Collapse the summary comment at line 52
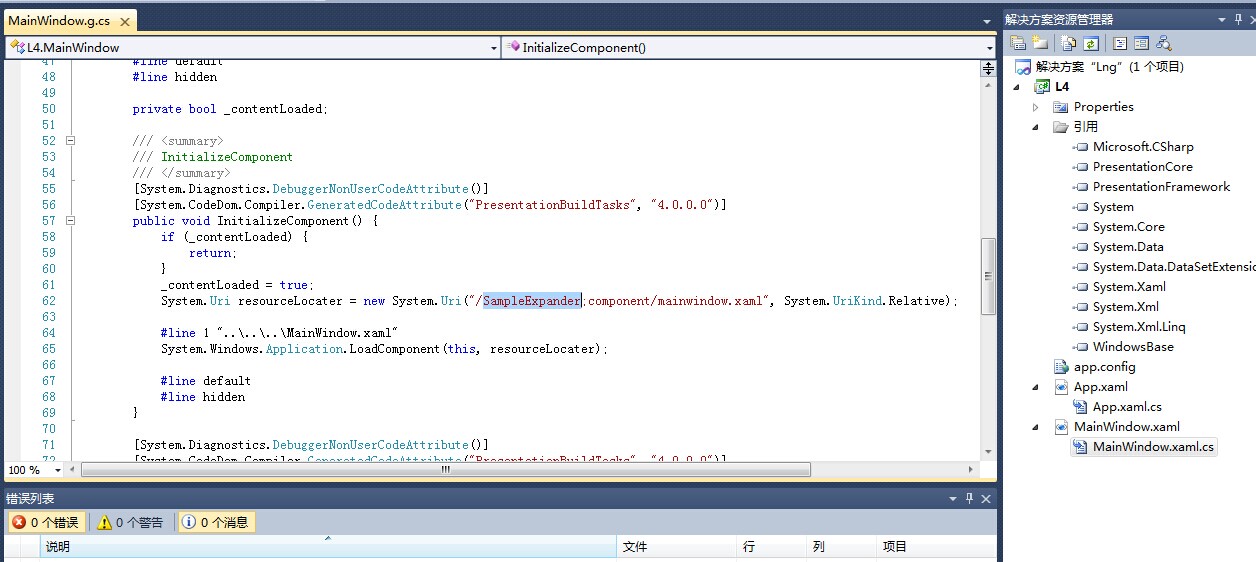Image resolution: width=1256 pixels, height=562 pixels. pyautogui.click(x=70, y=141)
